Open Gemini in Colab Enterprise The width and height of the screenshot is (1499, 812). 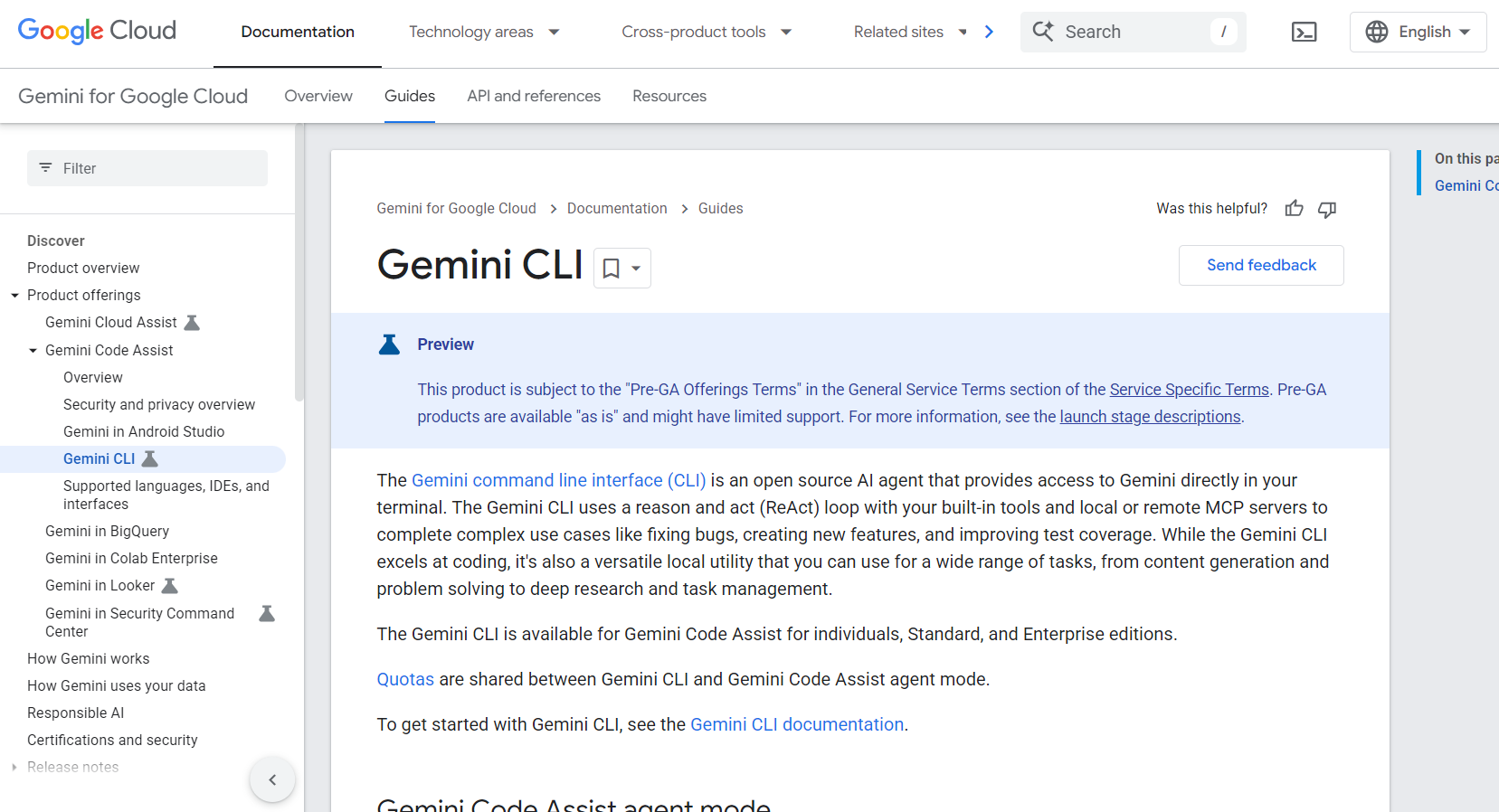[131, 559]
